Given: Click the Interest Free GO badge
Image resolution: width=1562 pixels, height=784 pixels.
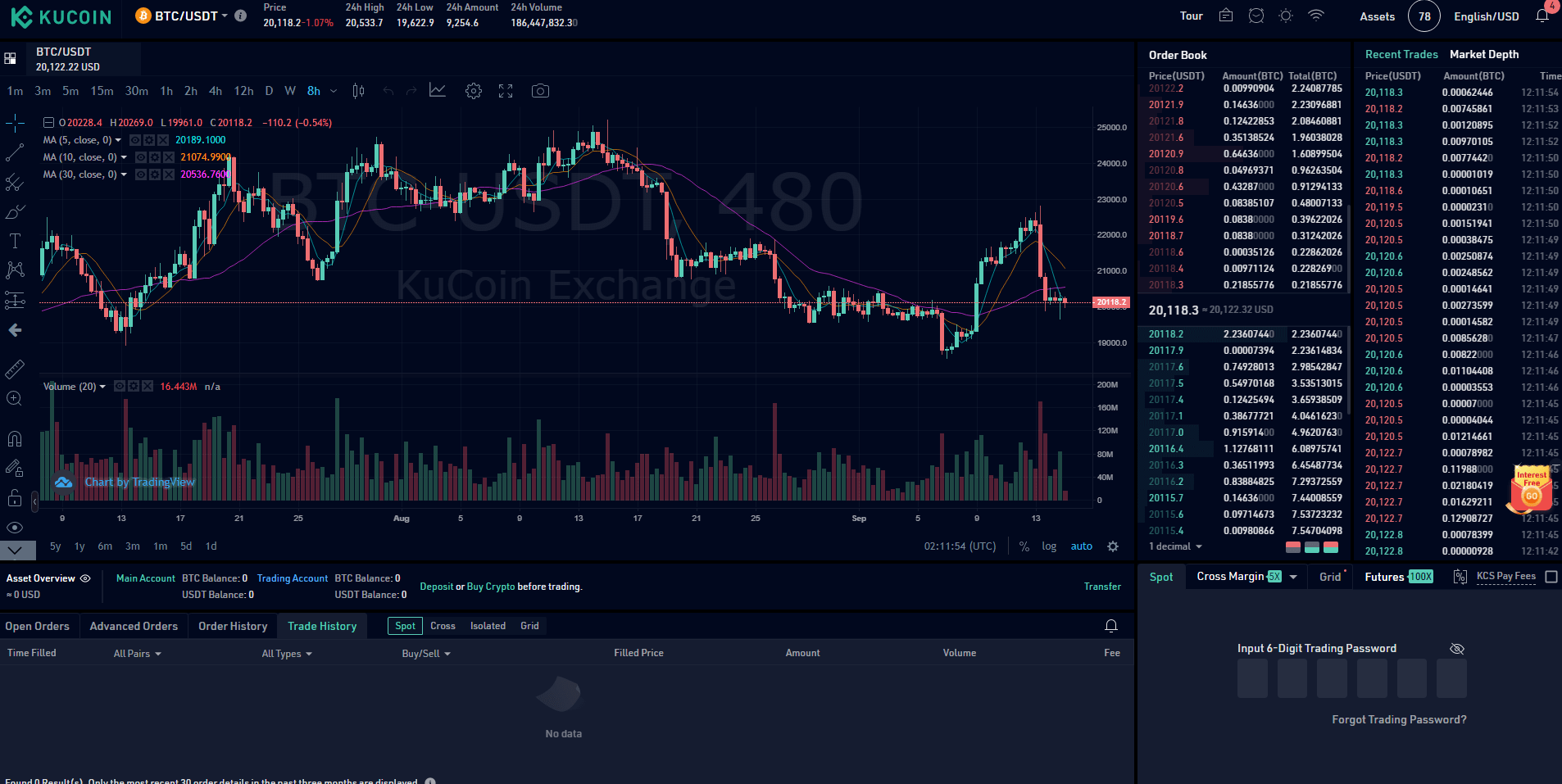Looking at the screenshot, I should tap(1531, 489).
